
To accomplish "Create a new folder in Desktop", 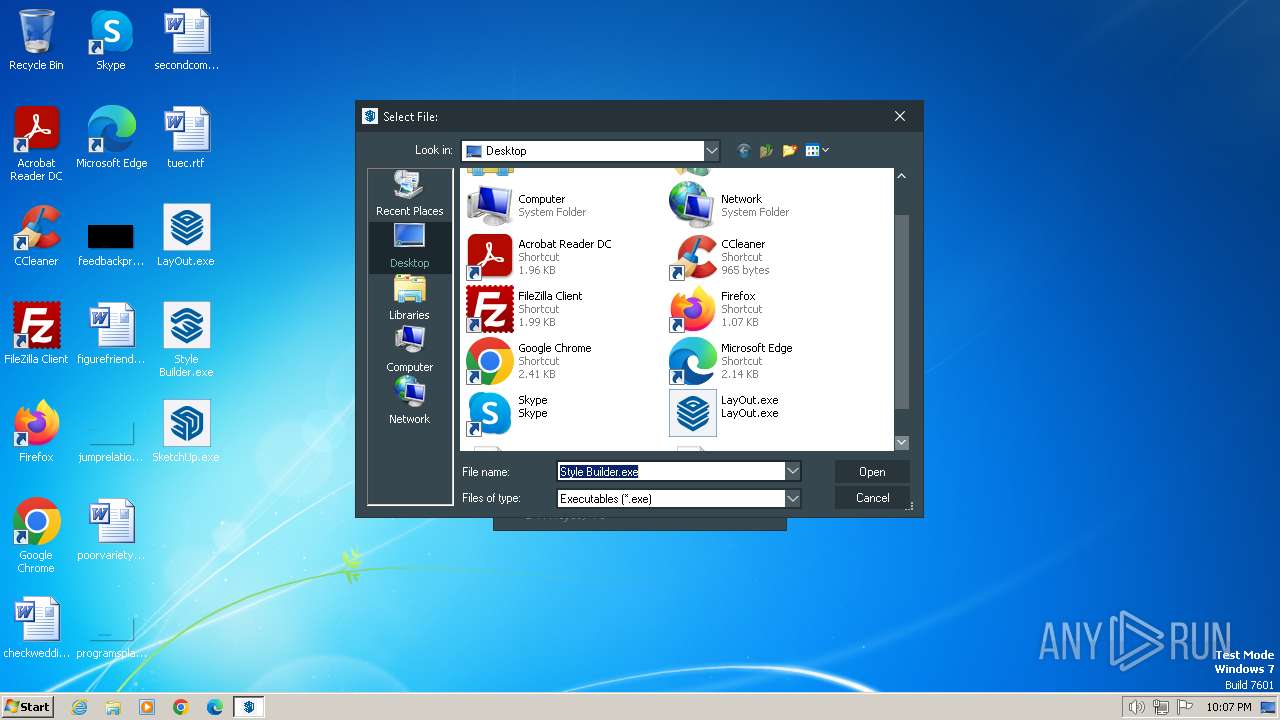I will pos(789,151).
